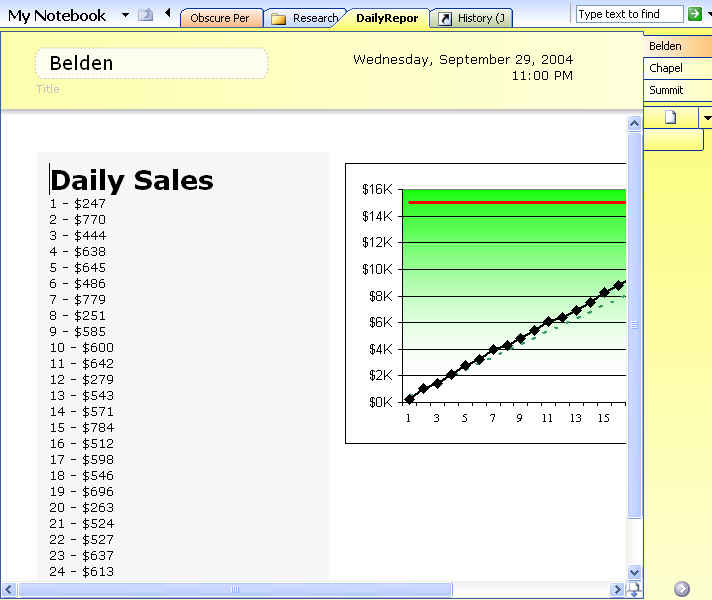Click the entry 2 - $770
Viewport: 712px width, 600px height.
(77, 220)
